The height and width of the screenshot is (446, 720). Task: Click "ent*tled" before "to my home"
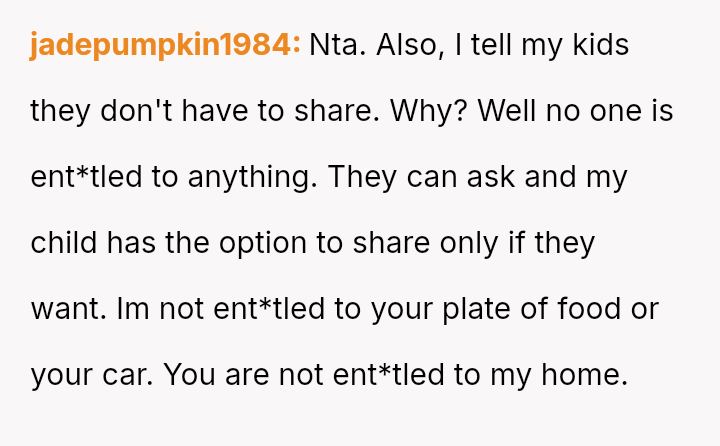(426, 376)
